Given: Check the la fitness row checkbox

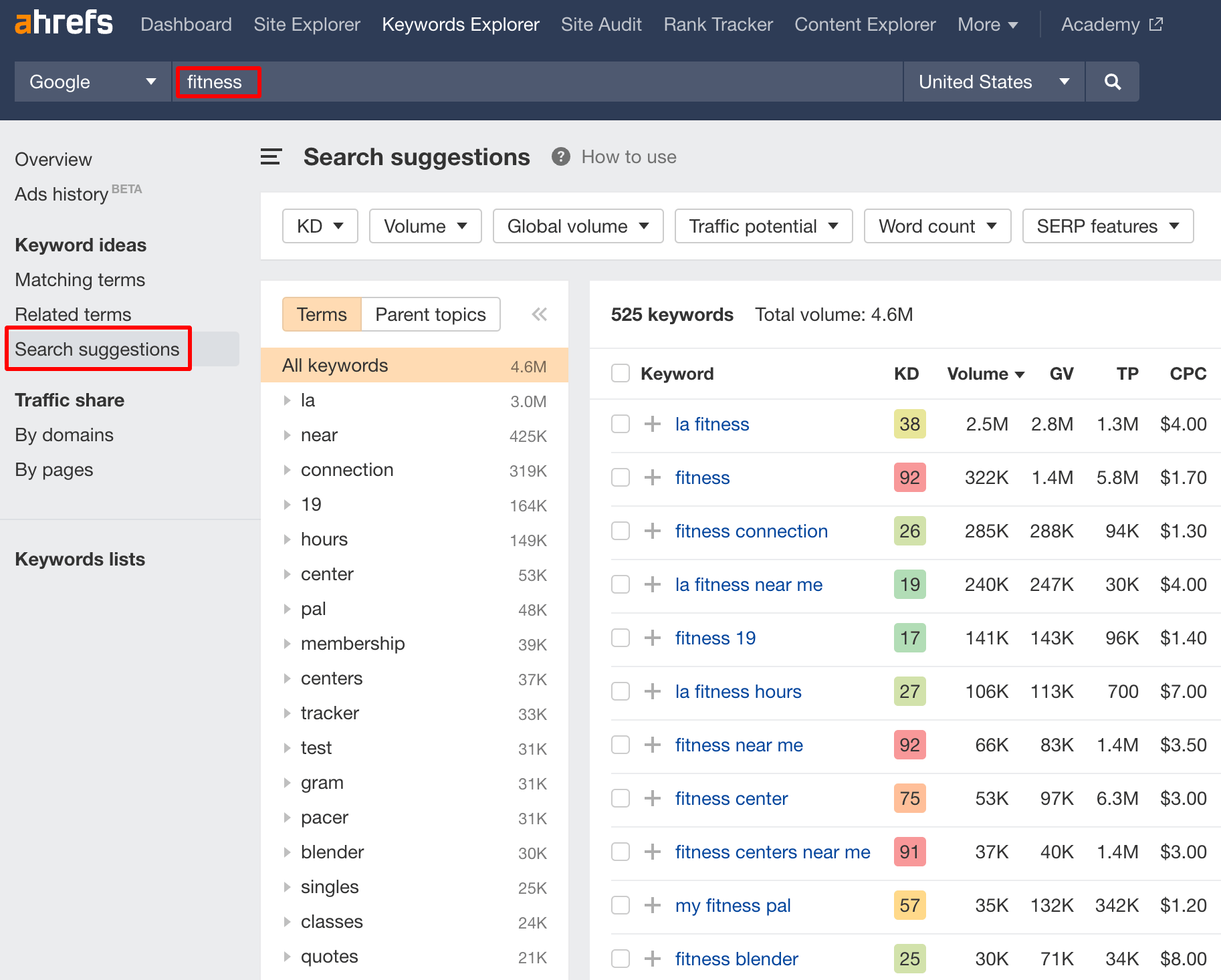Looking at the screenshot, I should click(x=621, y=424).
